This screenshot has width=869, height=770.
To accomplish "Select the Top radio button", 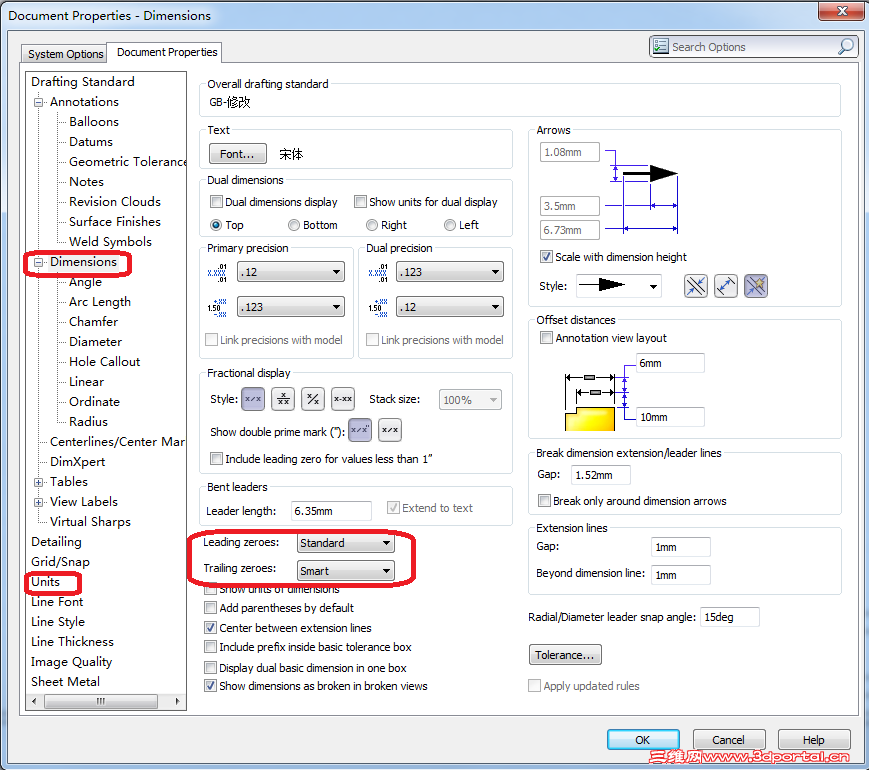I will [216, 225].
